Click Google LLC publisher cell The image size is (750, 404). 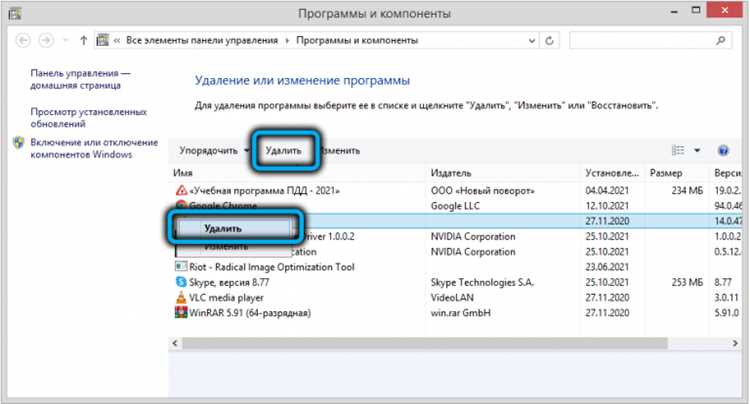pos(455,206)
